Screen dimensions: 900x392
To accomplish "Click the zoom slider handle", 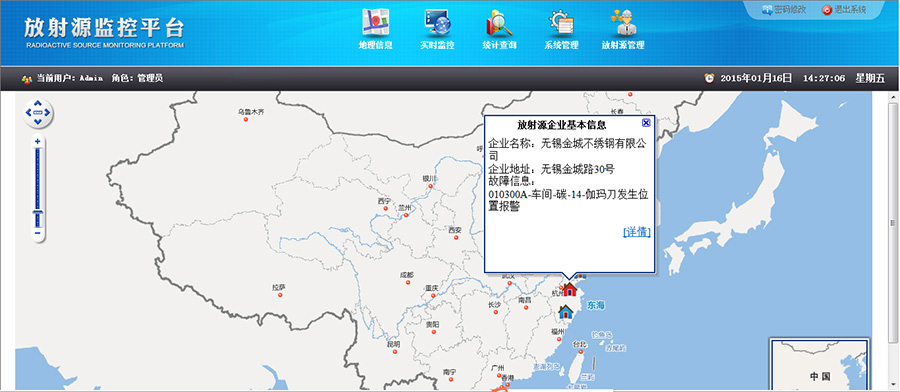I will pyautogui.click(x=37, y=212).
